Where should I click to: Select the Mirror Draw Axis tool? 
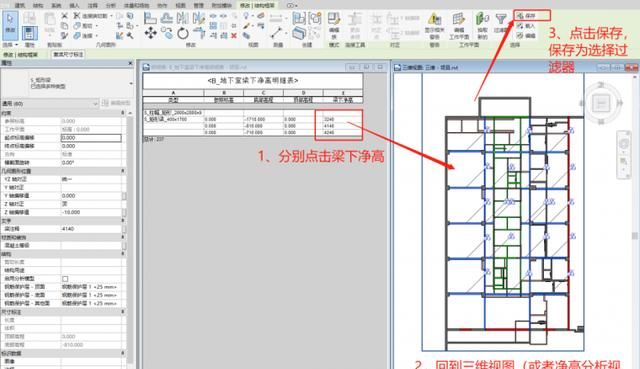[x=199, y=18]
